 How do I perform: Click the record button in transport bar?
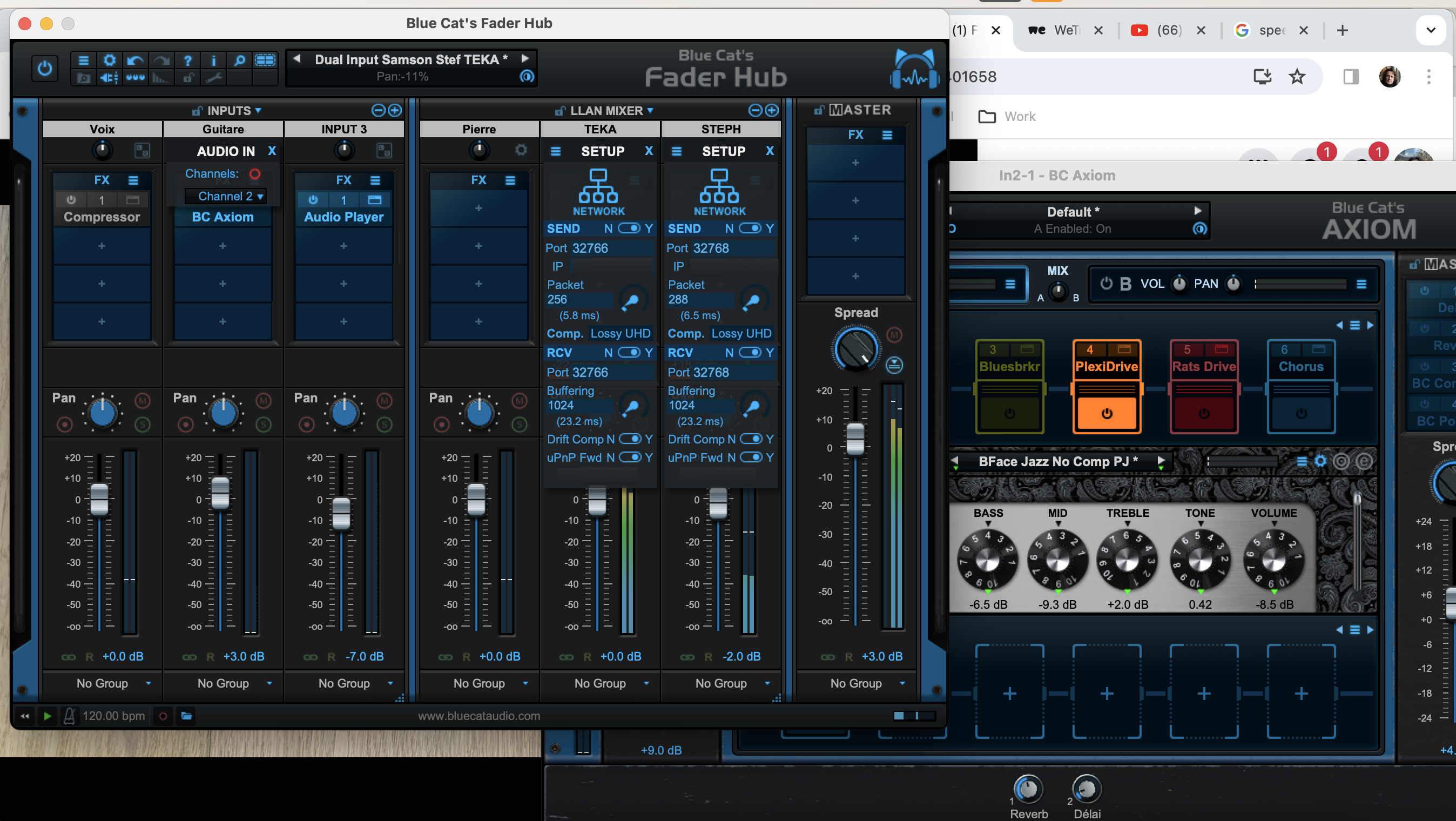tap(163, 716)
